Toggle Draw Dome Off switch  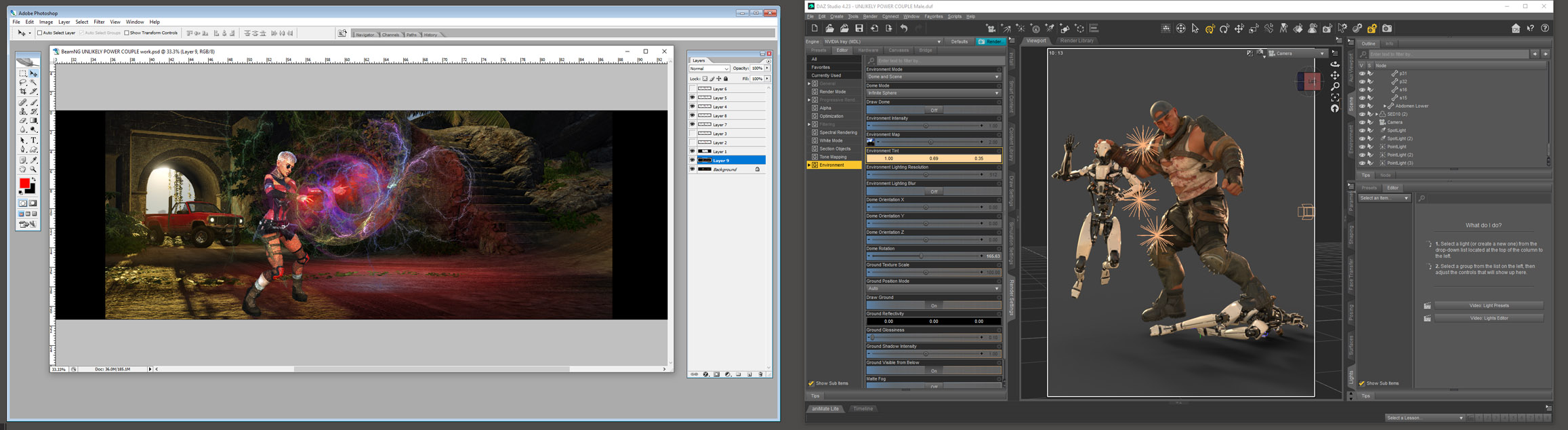point(934,110)
